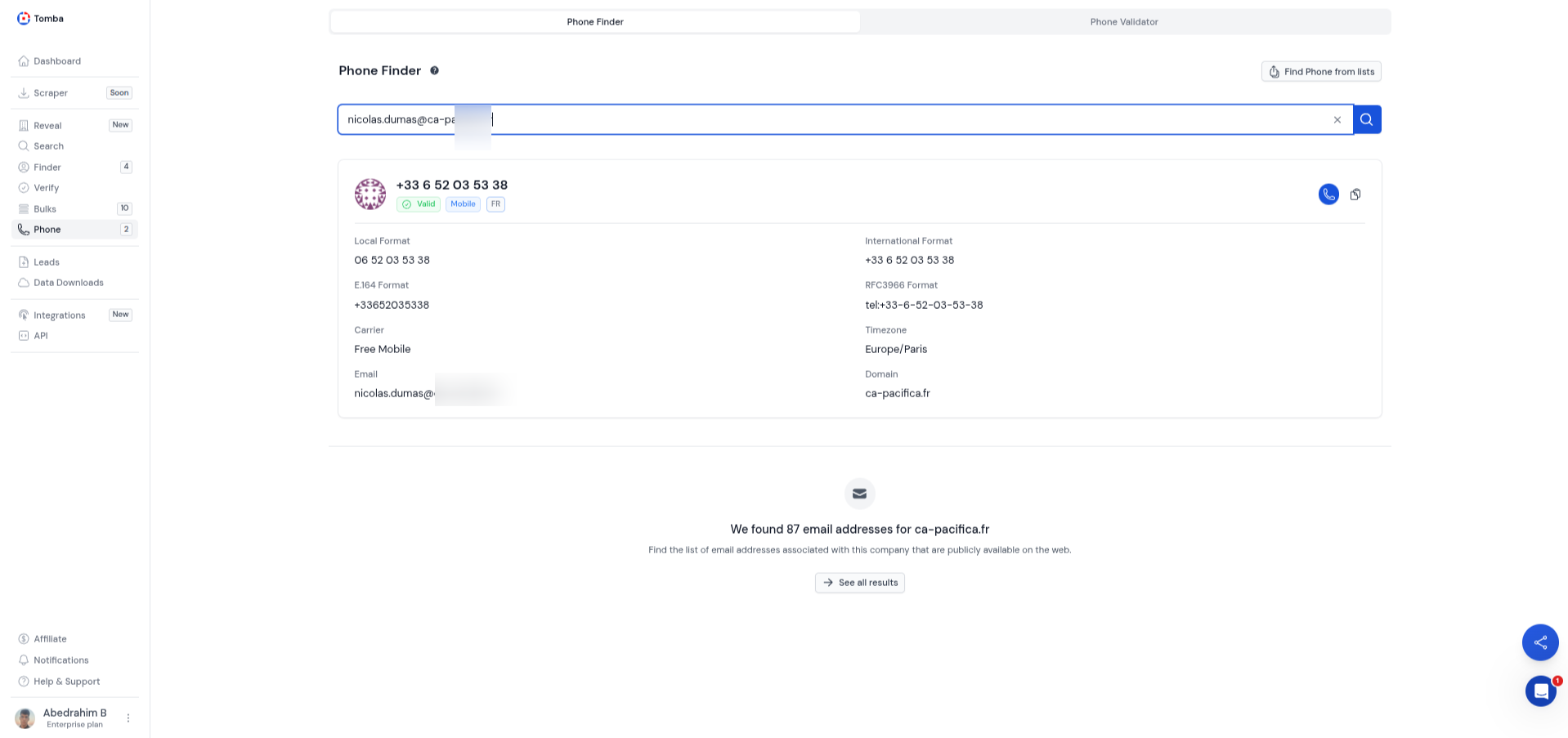Click See all results button

[859, 583]
